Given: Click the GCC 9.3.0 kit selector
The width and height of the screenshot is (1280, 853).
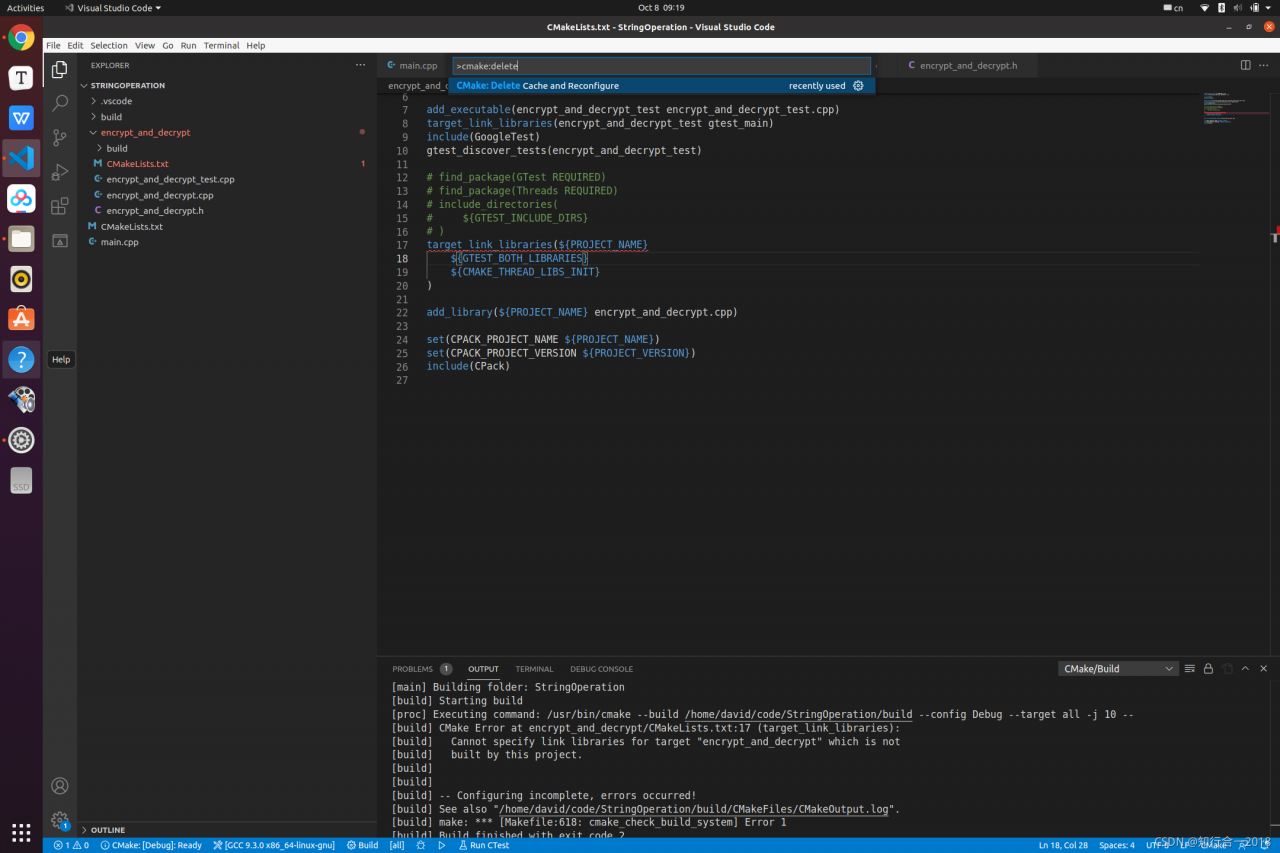Looking at the screenshot, I should pyautogui.click(x=273, y=845).
